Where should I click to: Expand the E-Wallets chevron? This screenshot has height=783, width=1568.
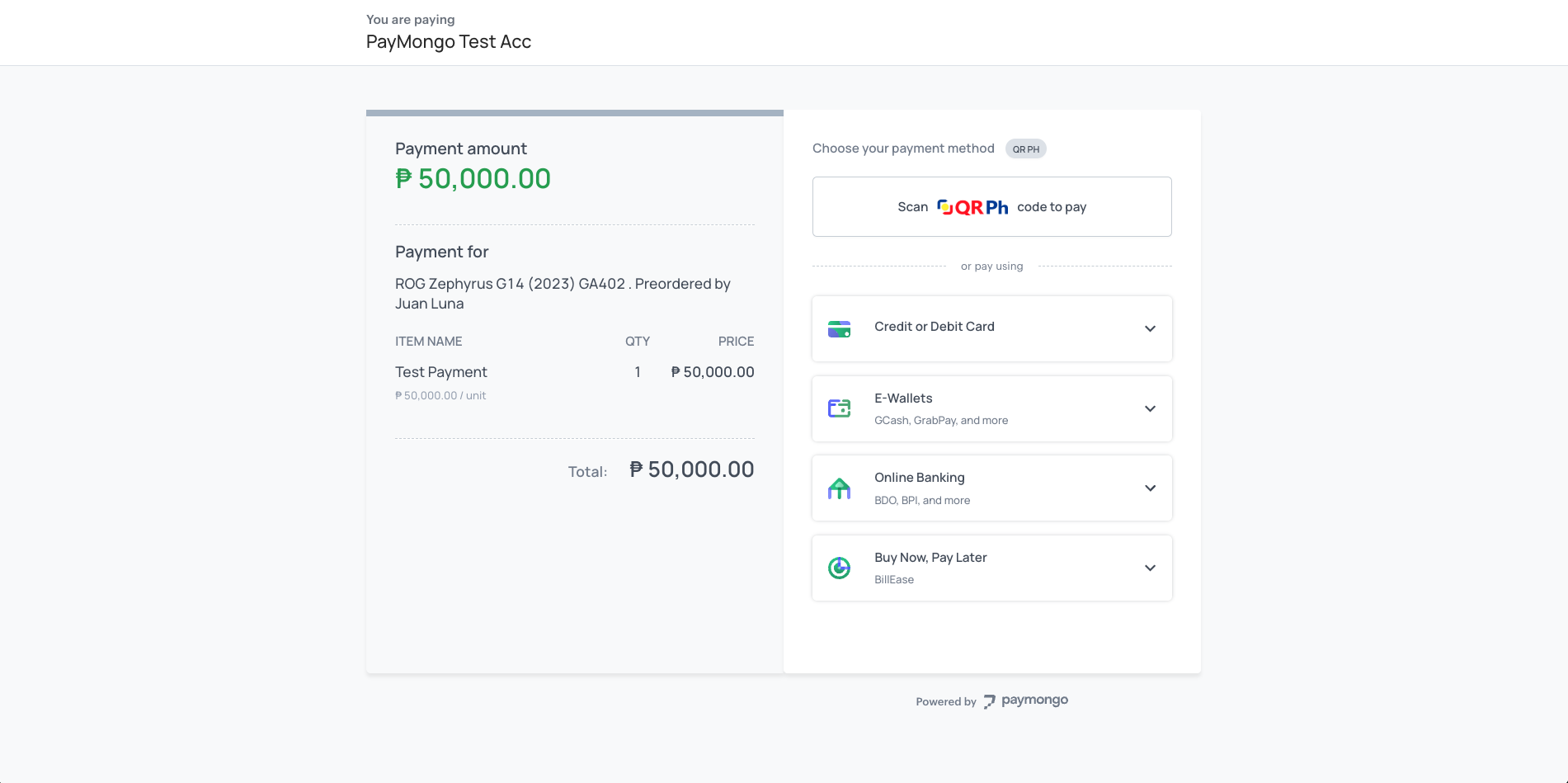(x=1150, y=408)
